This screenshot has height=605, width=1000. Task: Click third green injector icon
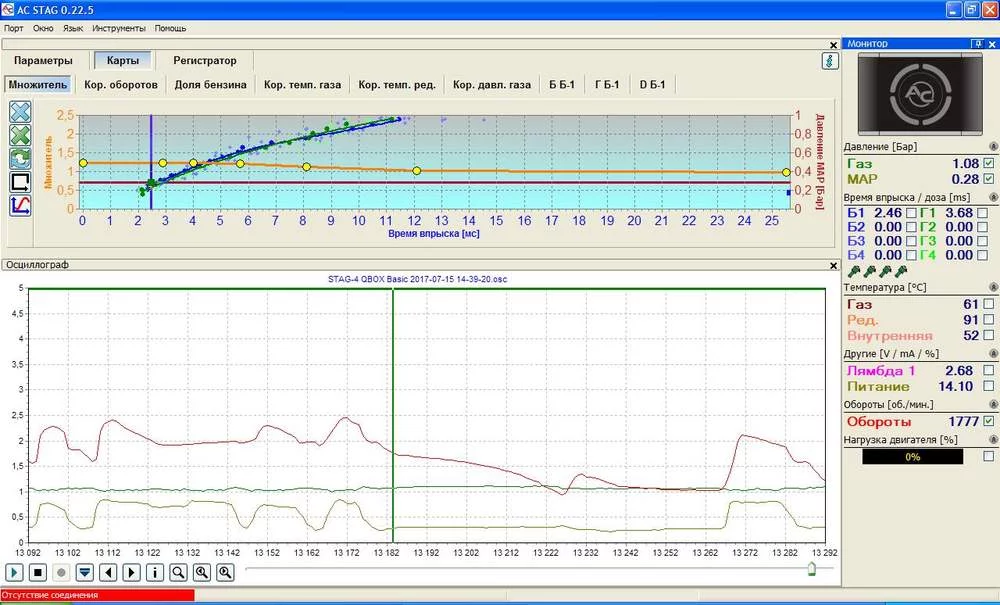pos(886,272)
